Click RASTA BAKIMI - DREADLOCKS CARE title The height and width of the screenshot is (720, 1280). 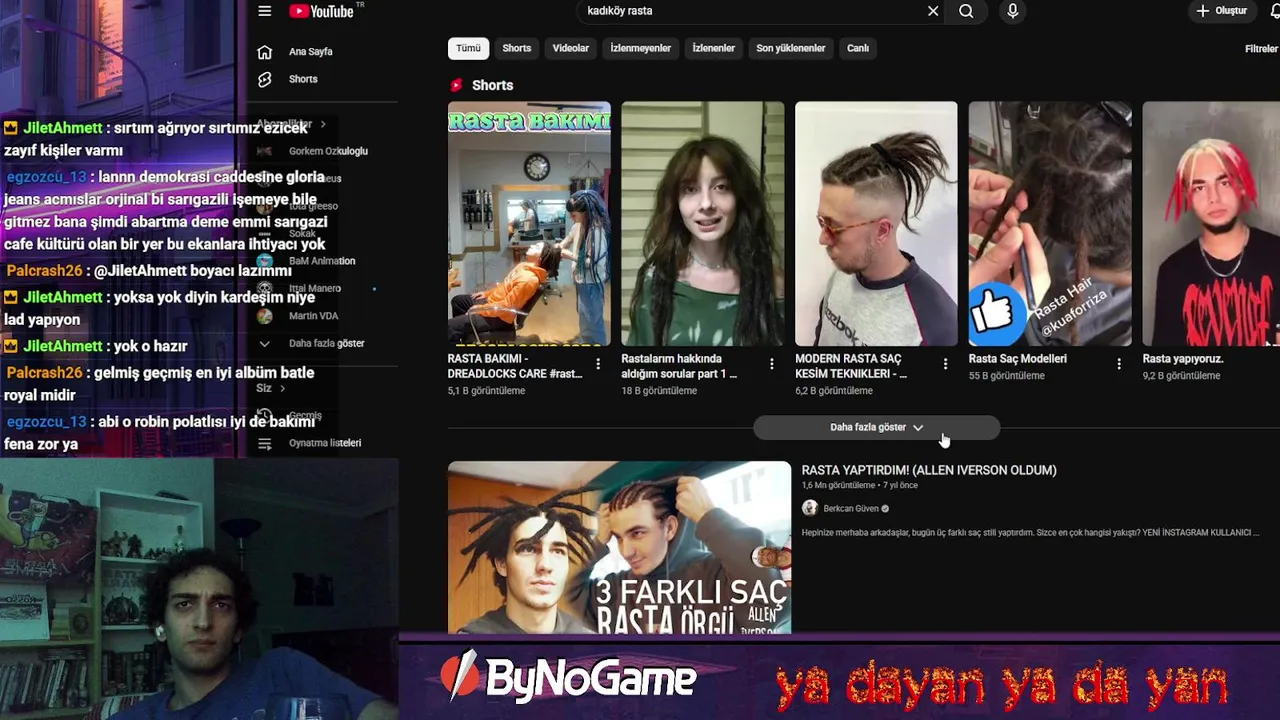(x=515, y=366)
